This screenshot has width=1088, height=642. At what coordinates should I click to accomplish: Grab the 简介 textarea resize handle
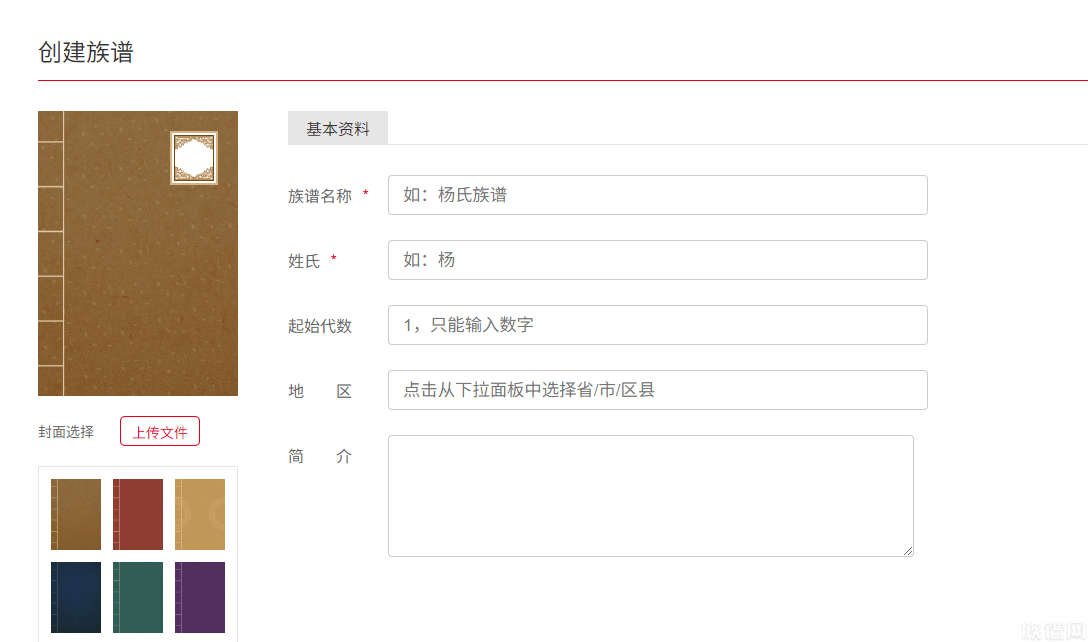[908, 551]
